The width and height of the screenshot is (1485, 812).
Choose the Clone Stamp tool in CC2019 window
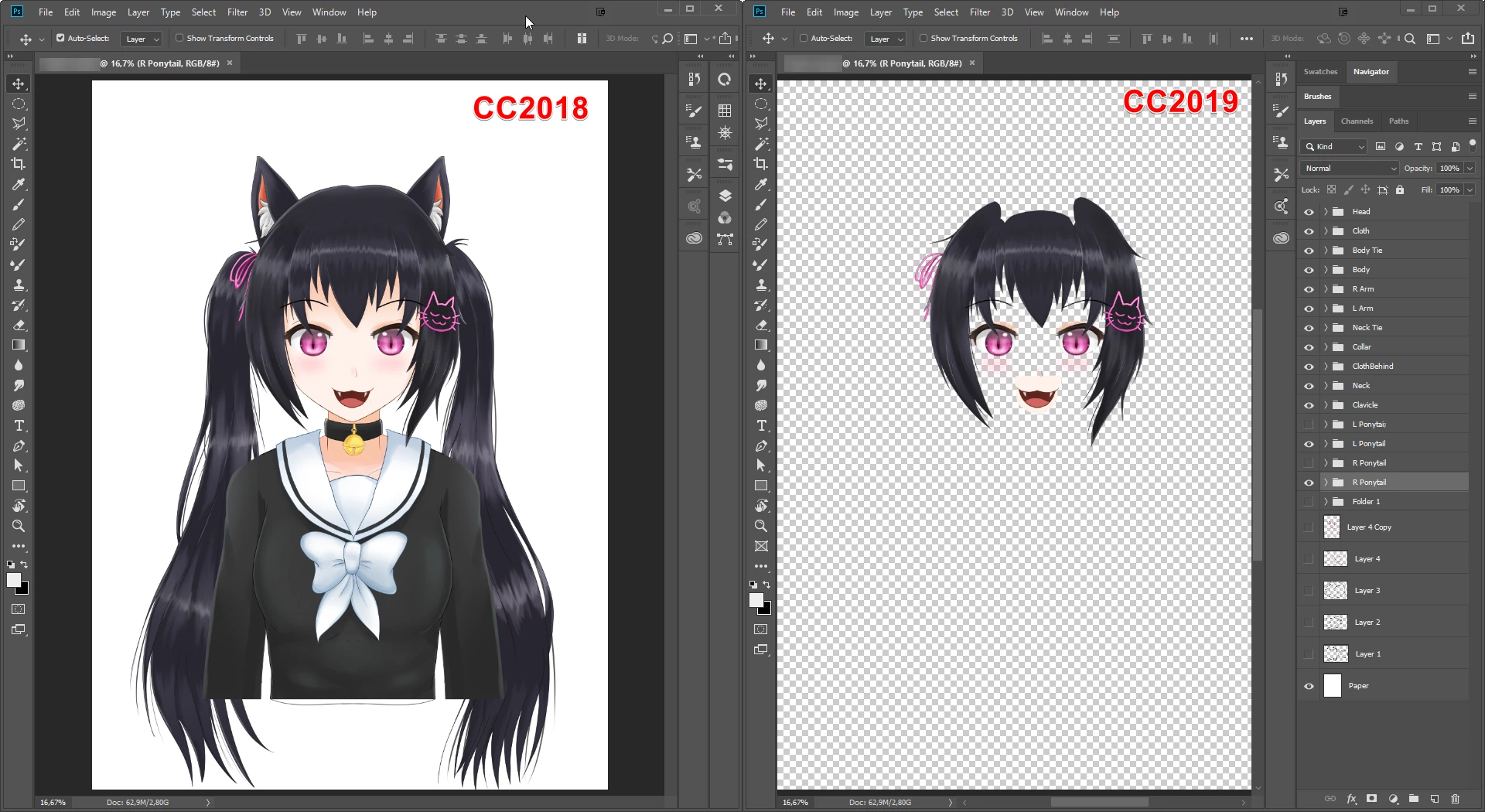pos(761,285)
